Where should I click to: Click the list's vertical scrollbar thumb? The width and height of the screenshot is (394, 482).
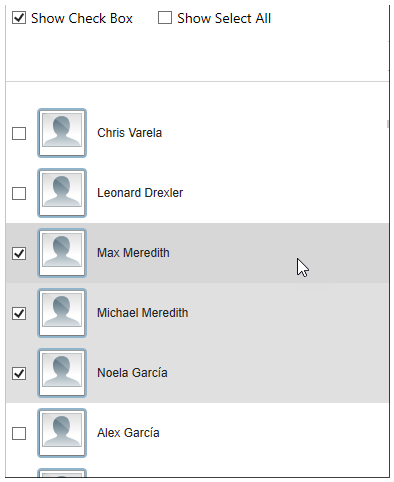[388, 124]
